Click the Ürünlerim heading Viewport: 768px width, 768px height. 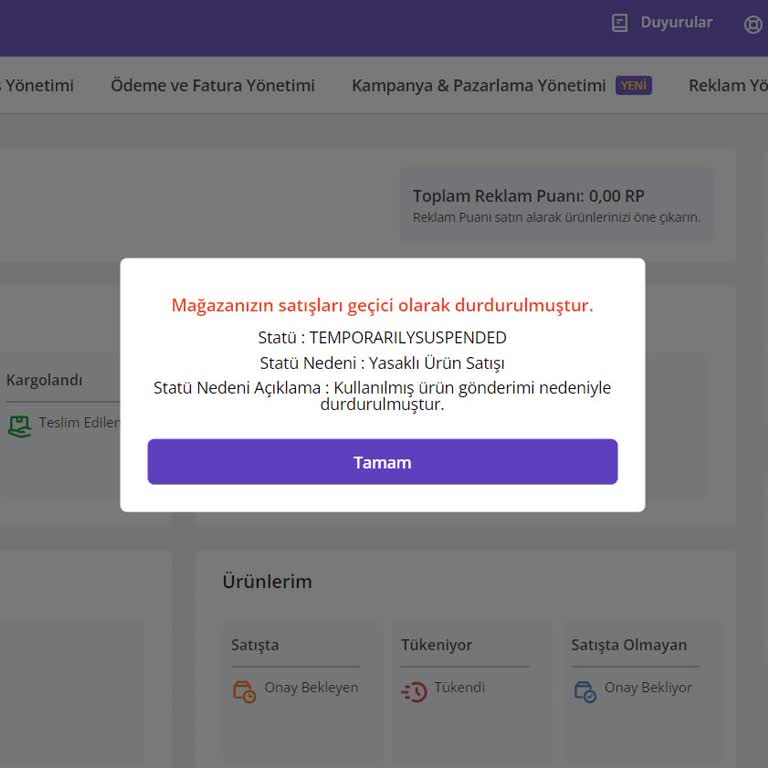coord(267,581)
